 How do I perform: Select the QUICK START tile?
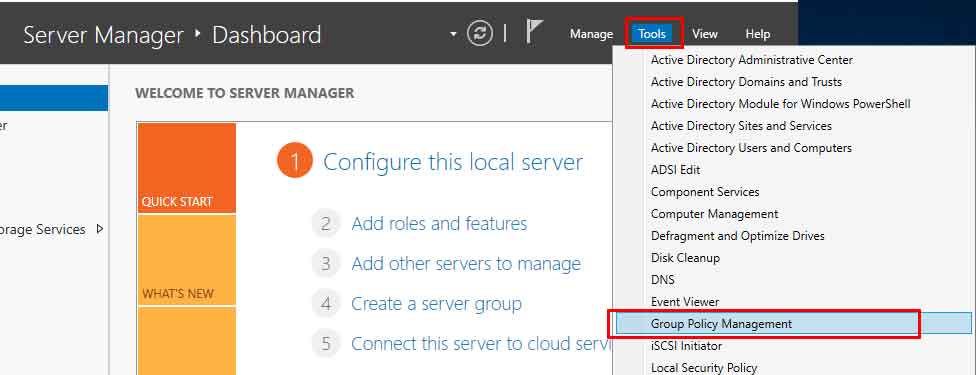pyautogui.click(x=187, y=168)
